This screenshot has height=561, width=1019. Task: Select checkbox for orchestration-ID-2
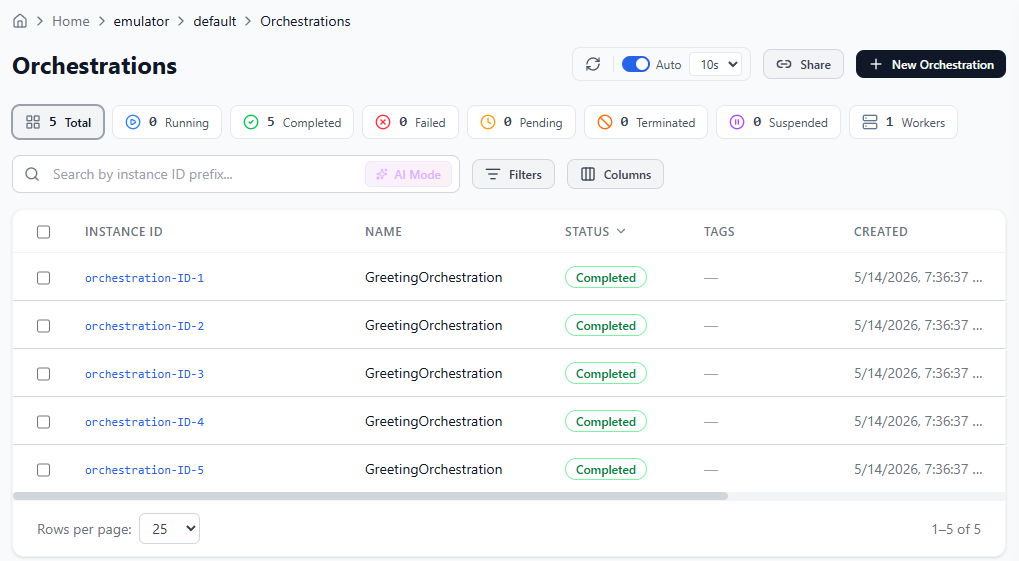pyautogui.click(x=44, y=326)
